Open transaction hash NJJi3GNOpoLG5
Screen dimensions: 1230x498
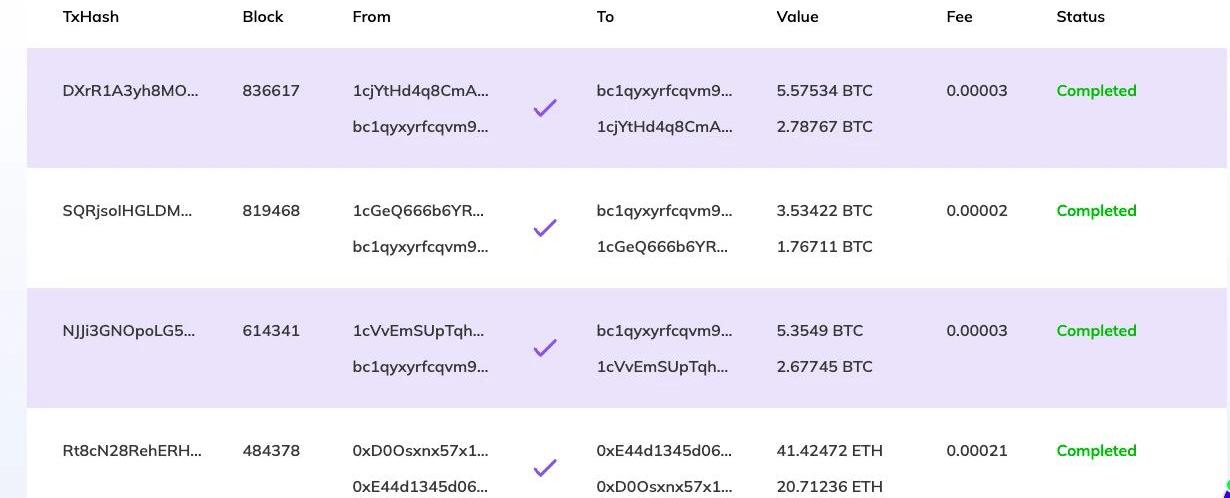(128, 331)
